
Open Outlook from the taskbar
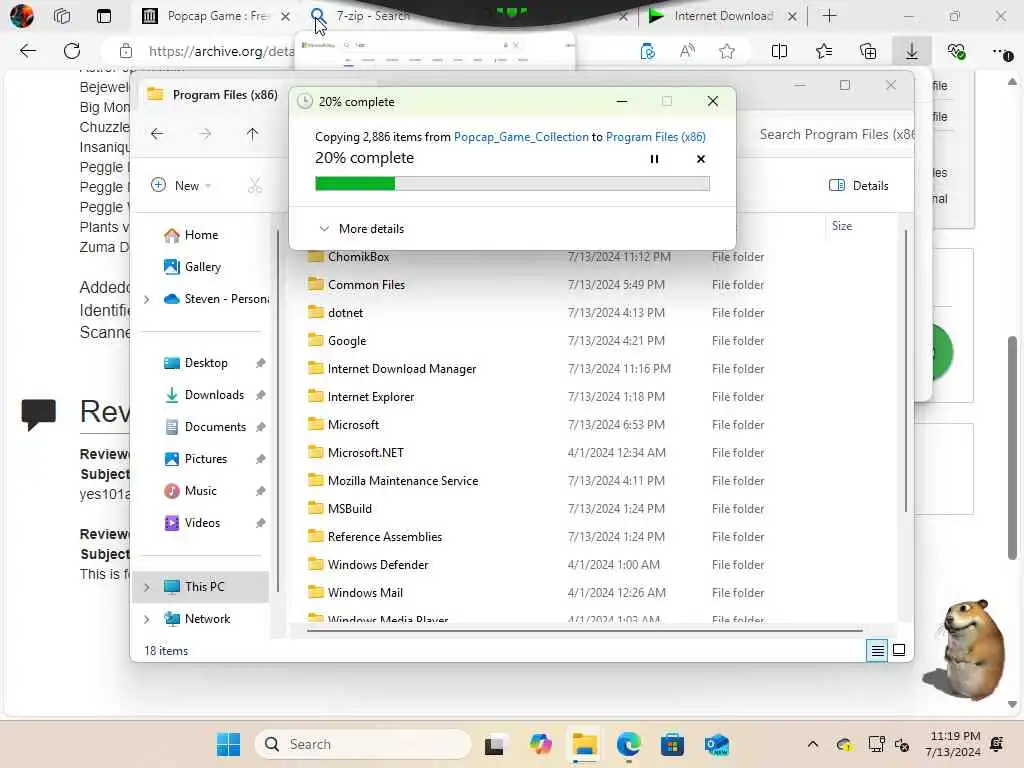click(x=716, y=744)
